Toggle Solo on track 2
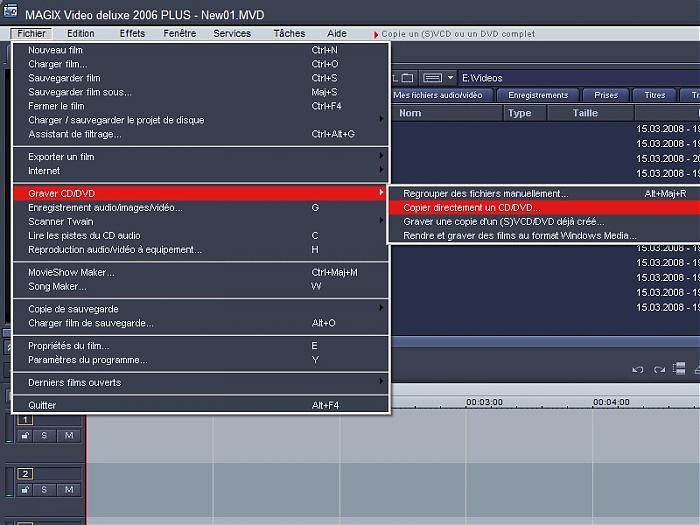 pyautogui.click(x=44, y=490)
